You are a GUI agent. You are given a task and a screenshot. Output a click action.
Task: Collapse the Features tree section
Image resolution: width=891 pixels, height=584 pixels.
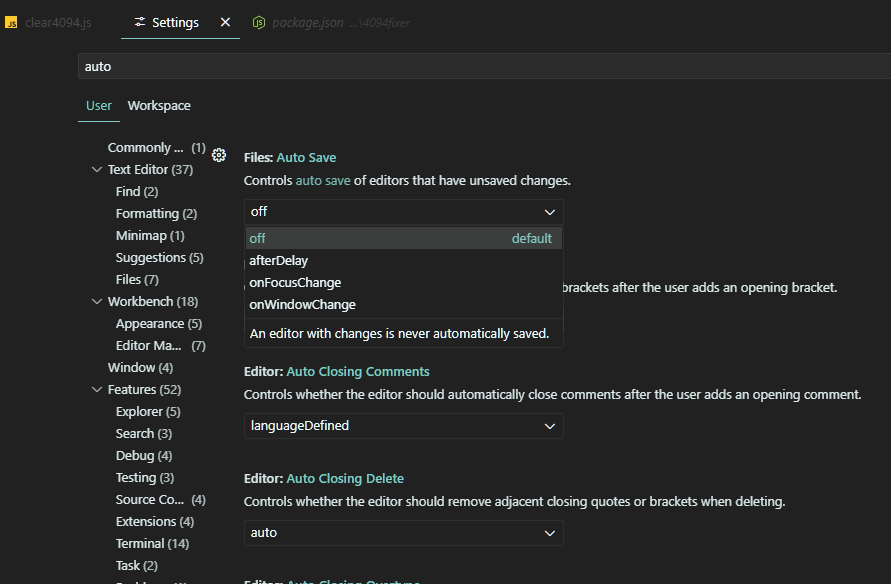pos(97,390)
